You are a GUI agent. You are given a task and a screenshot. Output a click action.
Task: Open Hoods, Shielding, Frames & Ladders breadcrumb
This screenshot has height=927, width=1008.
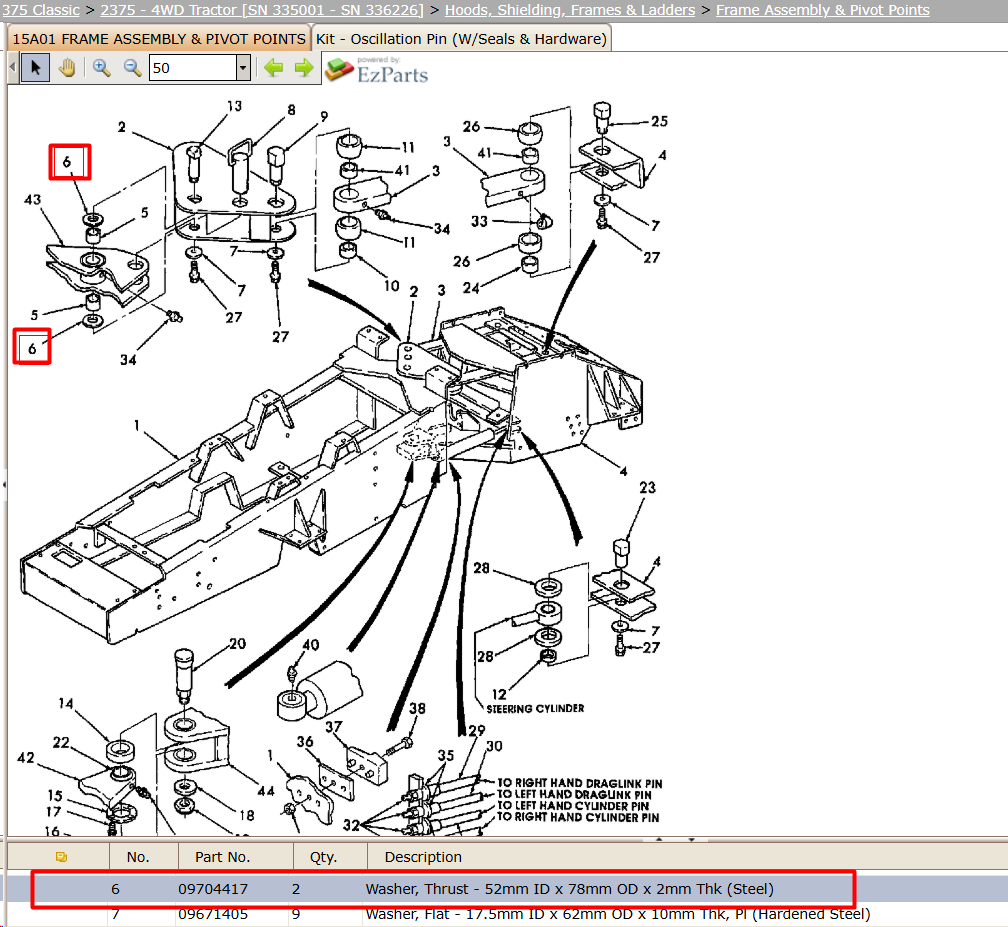(570, 10)
